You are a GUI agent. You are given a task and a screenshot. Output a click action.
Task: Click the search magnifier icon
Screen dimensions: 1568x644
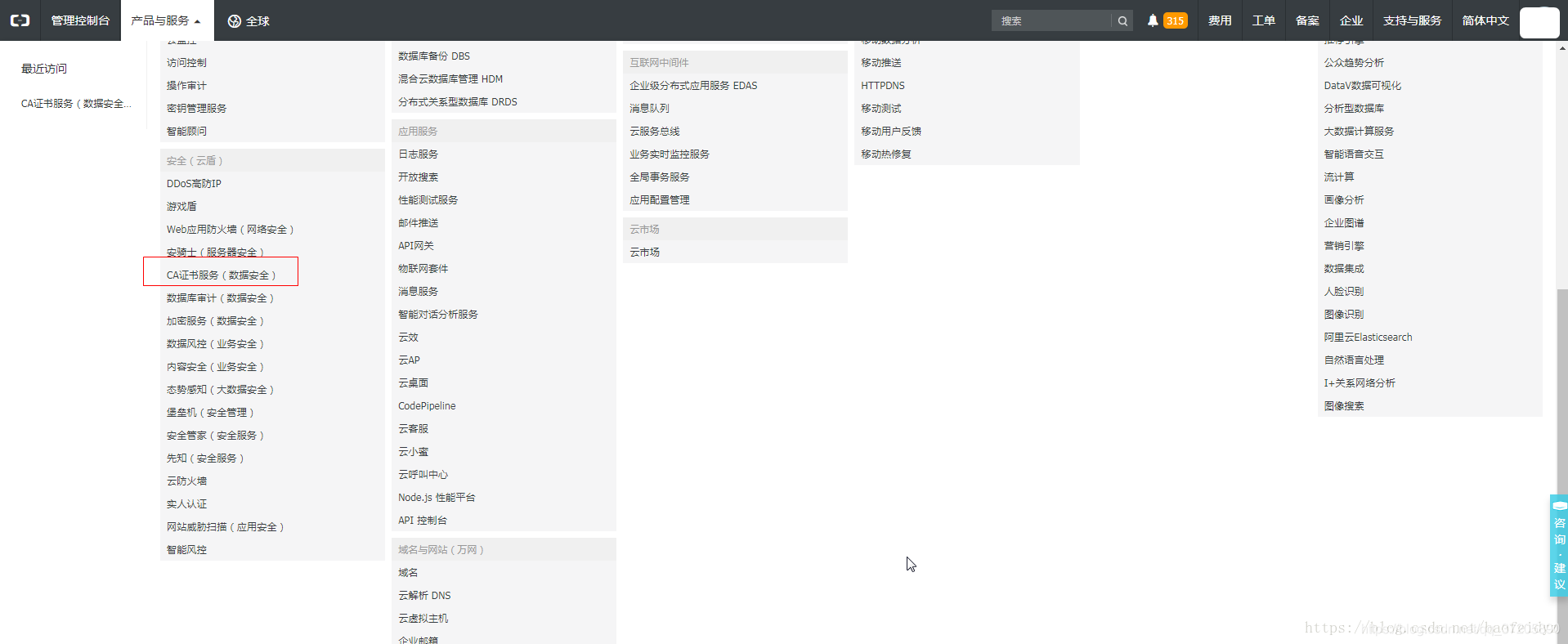(1122, 20)
